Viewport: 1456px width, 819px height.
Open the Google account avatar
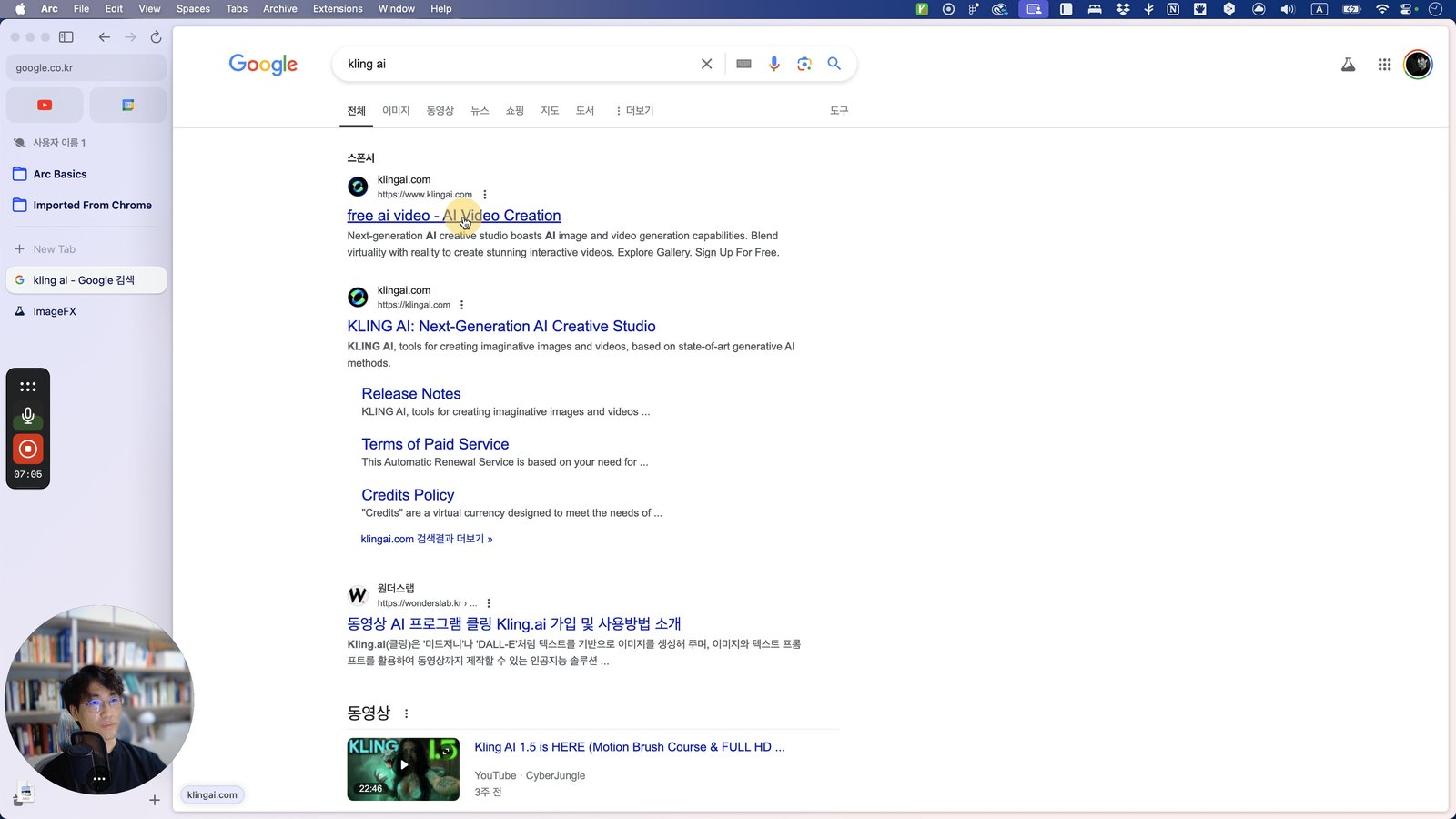pyautogui.click(x=1418, y=65)
